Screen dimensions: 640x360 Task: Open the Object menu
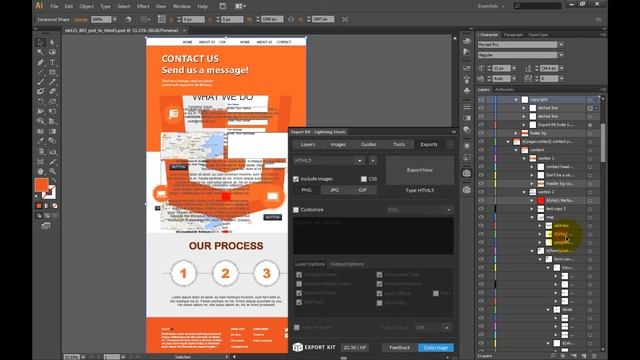tap(86, 6)
